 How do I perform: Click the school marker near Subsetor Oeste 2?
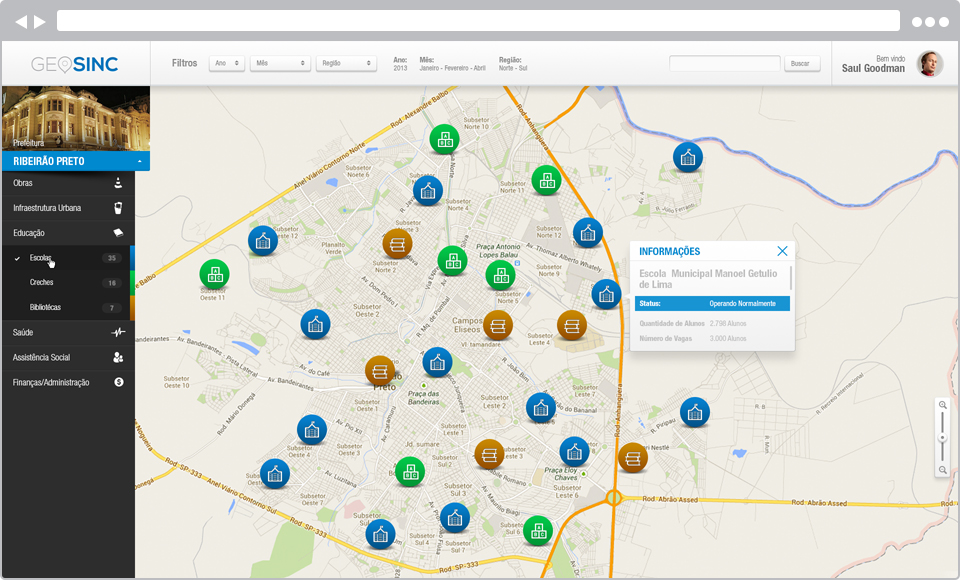tap(315, 325)
